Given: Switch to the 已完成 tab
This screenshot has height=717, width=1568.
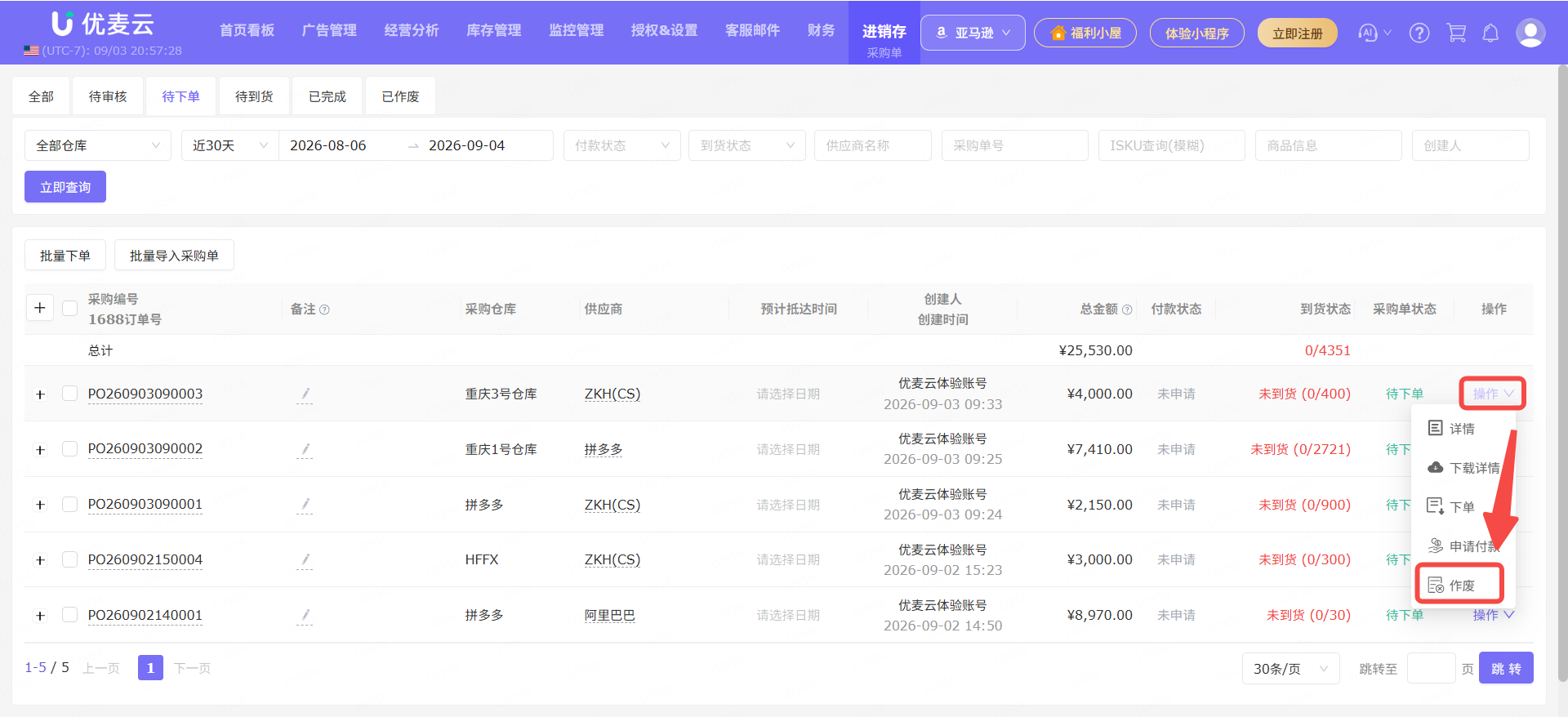Looking at the screenshot, I should coord(327,96).
